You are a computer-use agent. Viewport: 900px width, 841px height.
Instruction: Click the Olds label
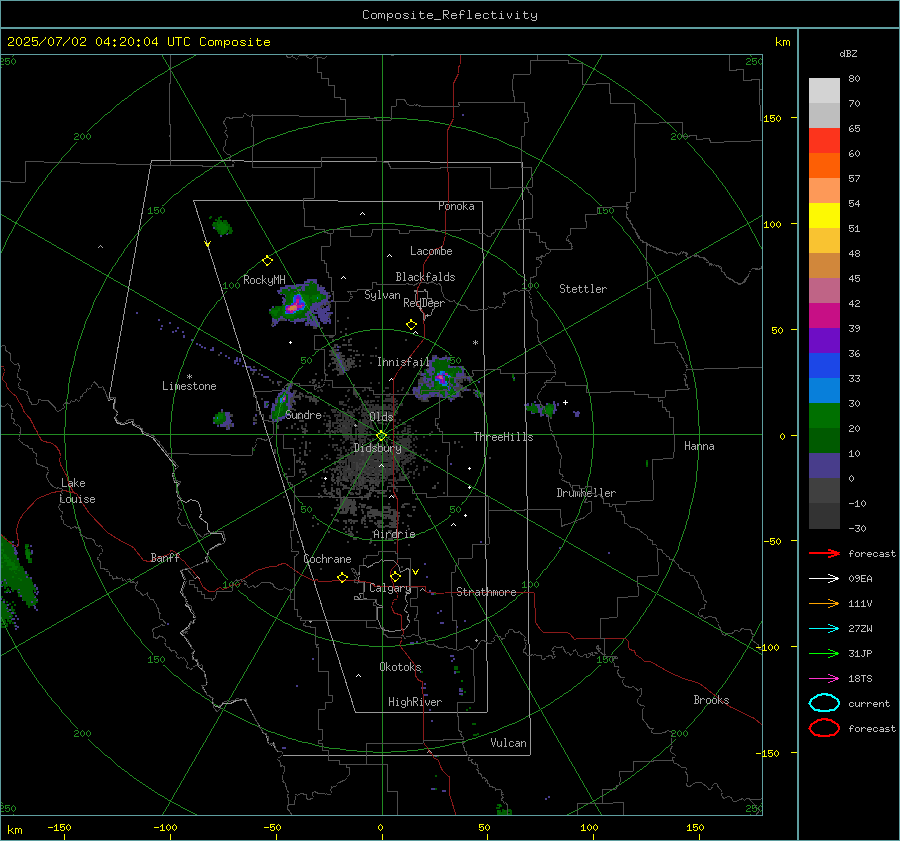click(x=381, y=417)
